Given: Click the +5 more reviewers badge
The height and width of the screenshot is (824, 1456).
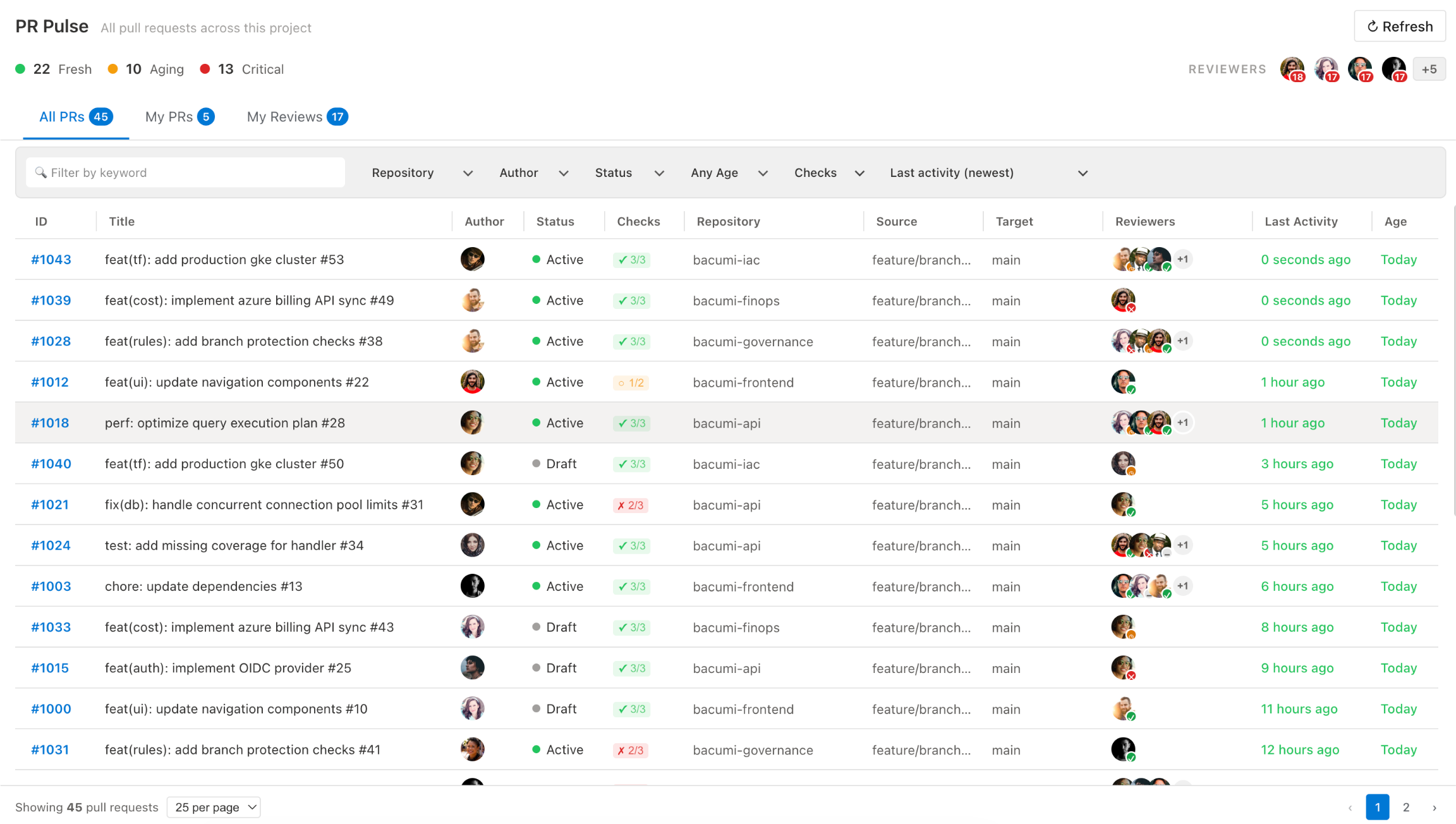Looking at the screenshot, I should pyautogui.click(x=1429, y=69).
